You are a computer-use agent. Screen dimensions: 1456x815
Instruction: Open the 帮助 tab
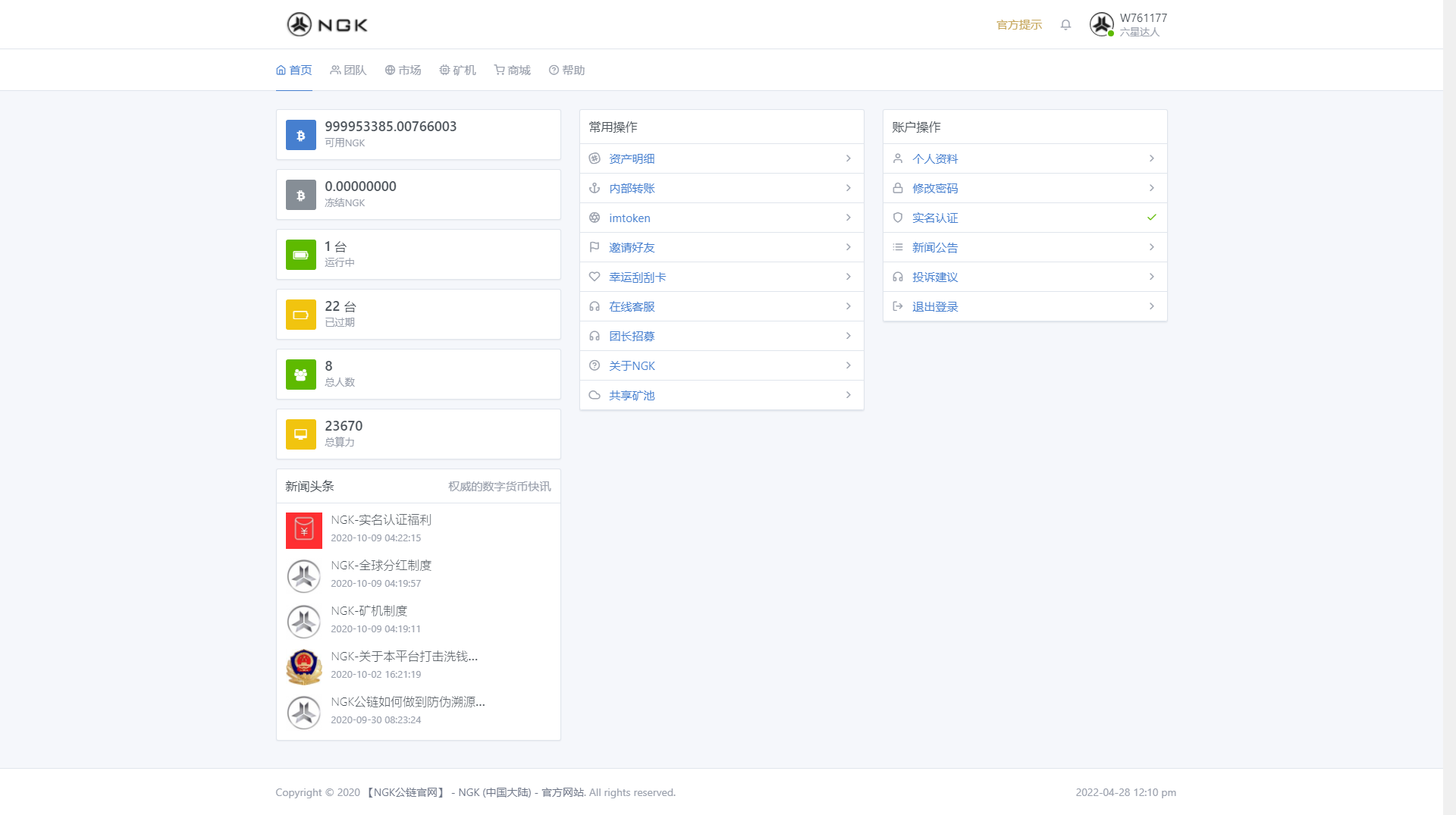pos(566,70)
